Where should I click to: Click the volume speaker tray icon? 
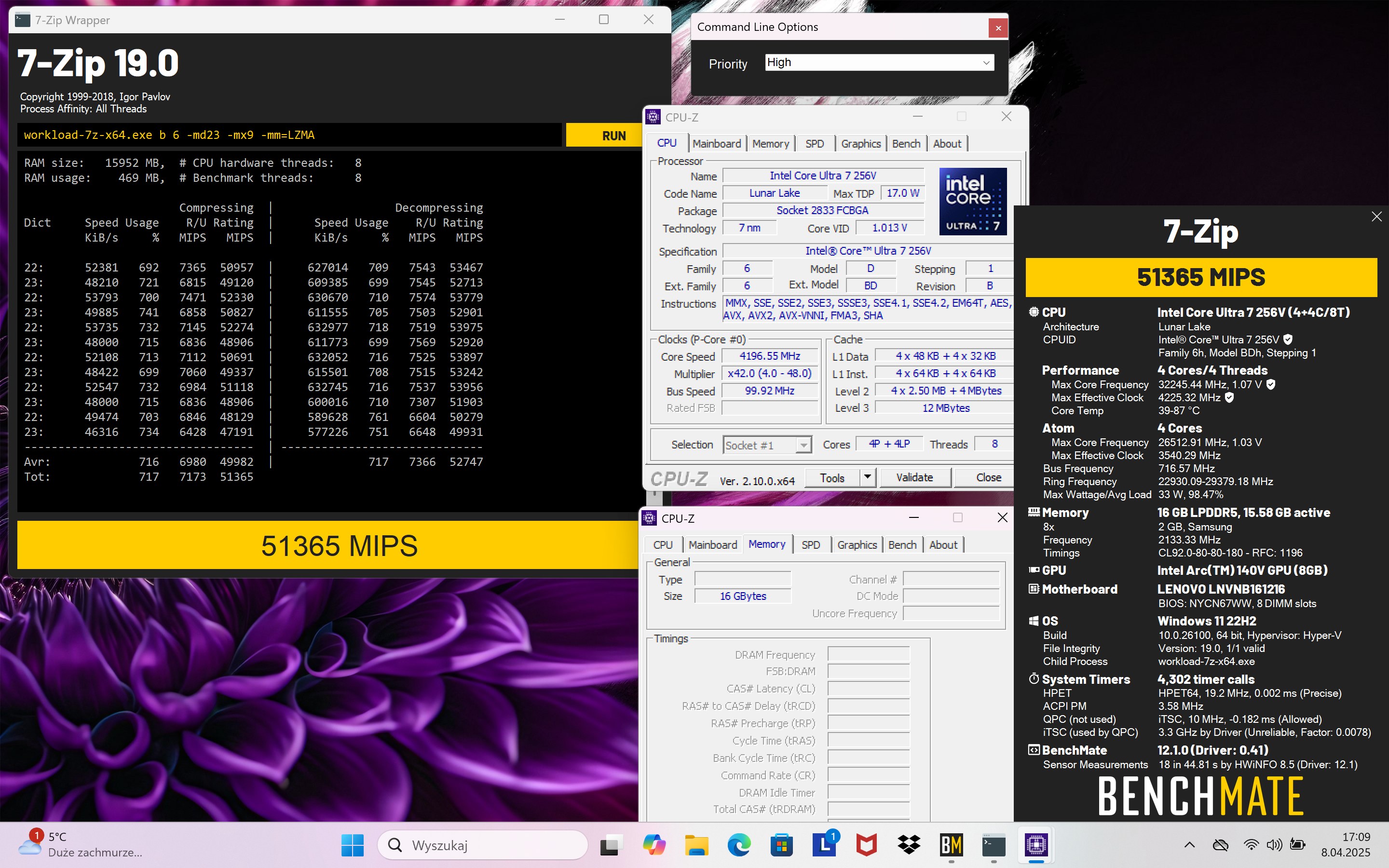point(1274,845)
